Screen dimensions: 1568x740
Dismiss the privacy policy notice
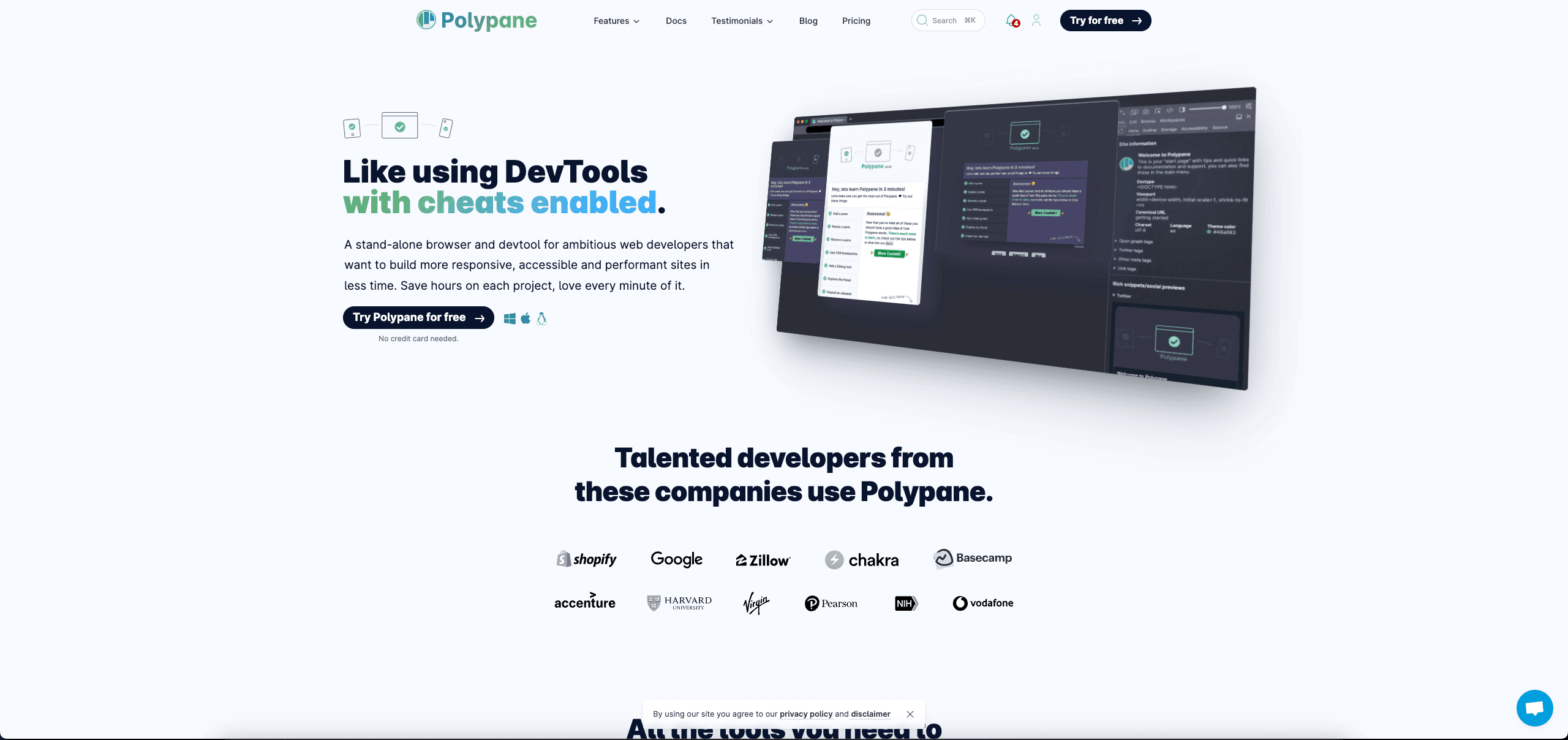[x=910, y=714]
